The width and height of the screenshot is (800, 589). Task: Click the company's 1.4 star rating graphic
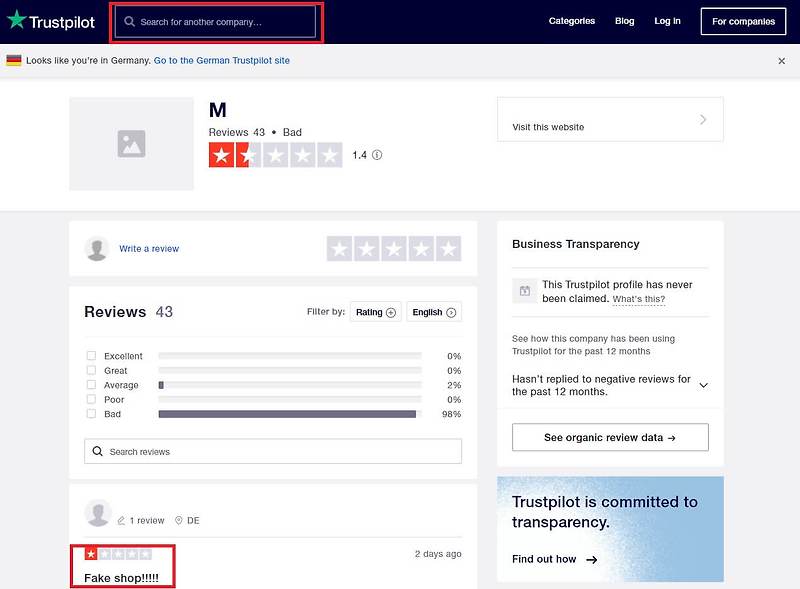276,155
